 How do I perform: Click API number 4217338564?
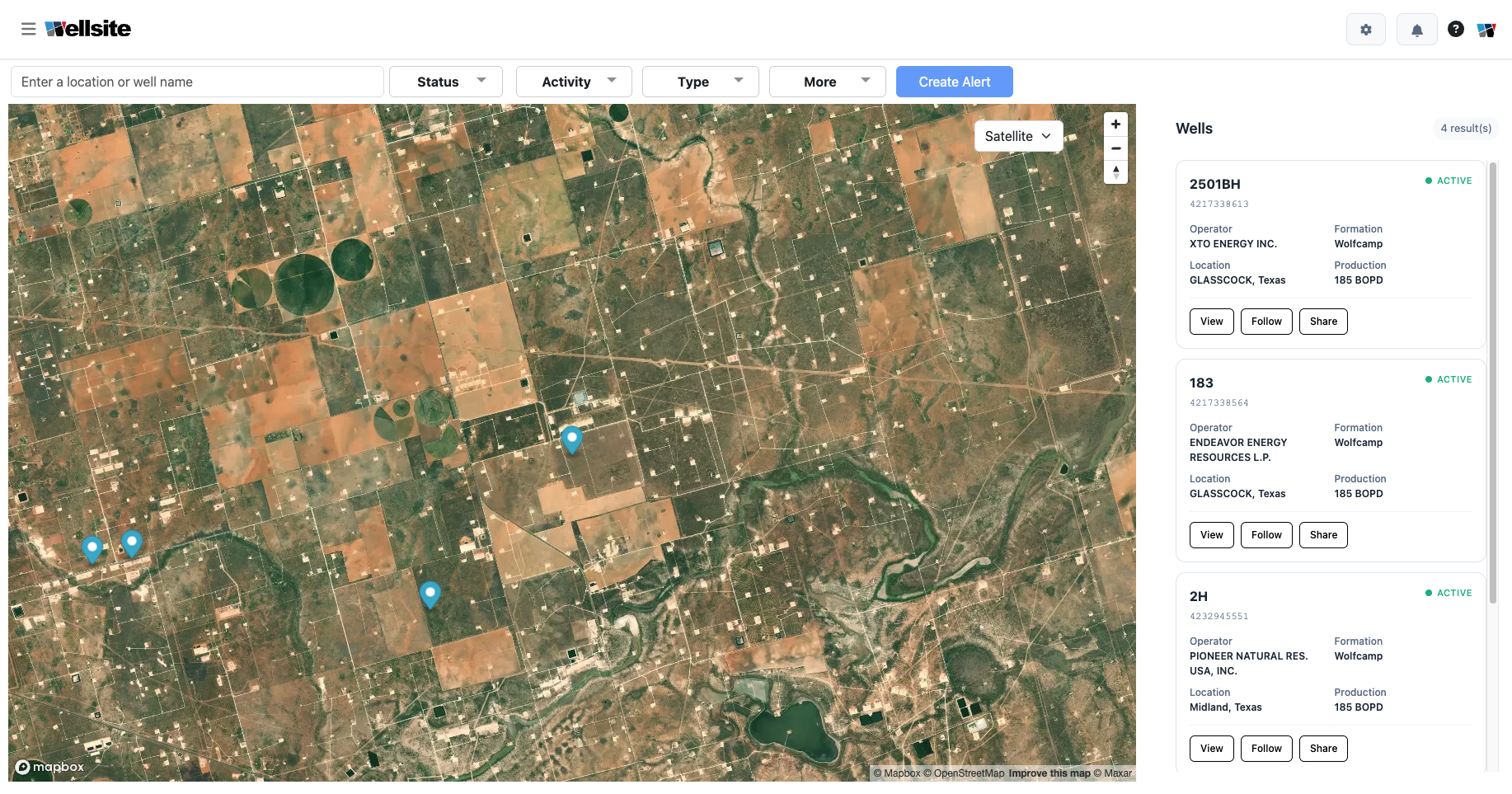(1219, 403)
